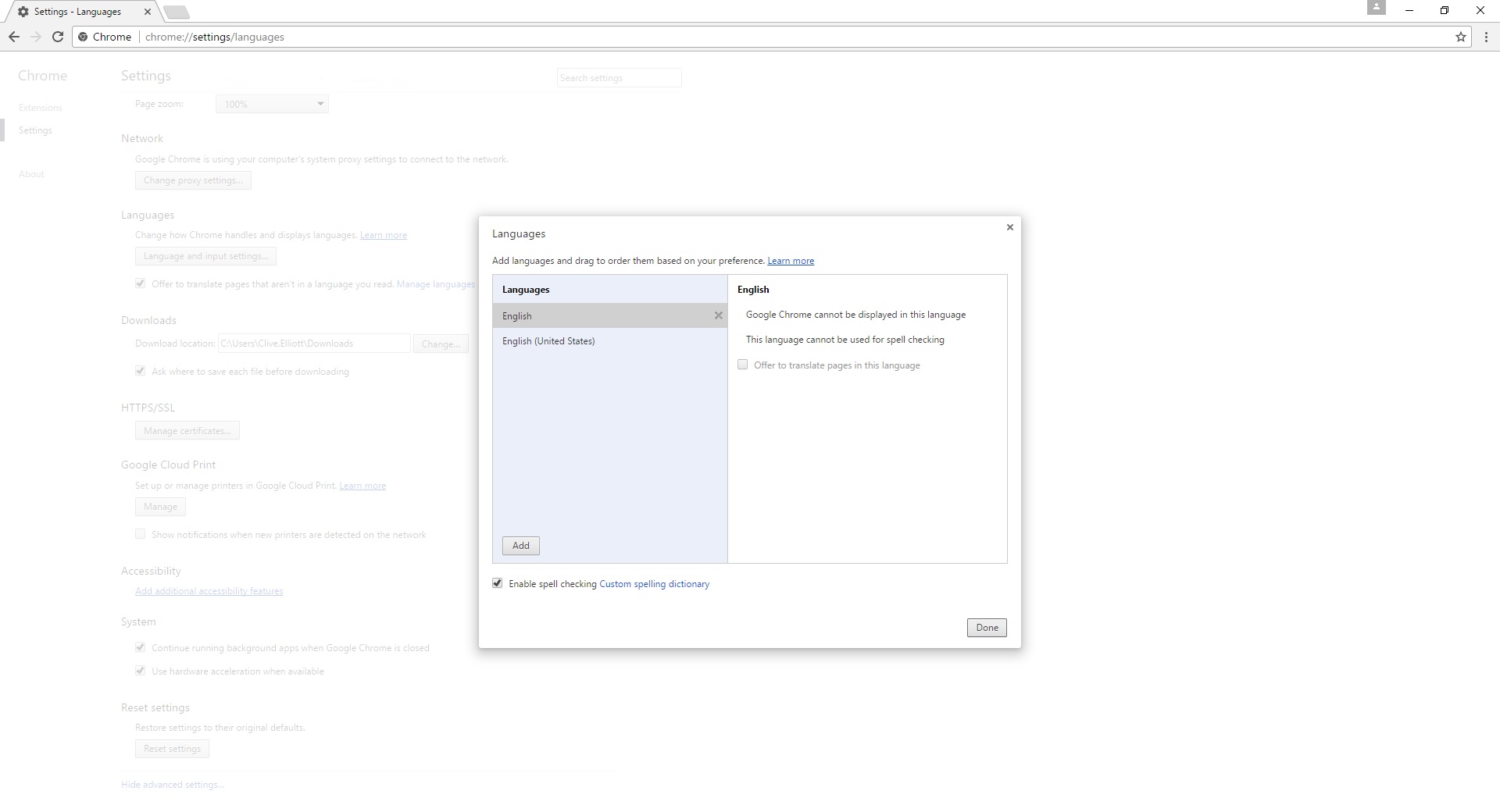The image size is (1500, 812).
Task: Click Hide advanced settings link
Action: pyautogui.click(x=173, y=785)
